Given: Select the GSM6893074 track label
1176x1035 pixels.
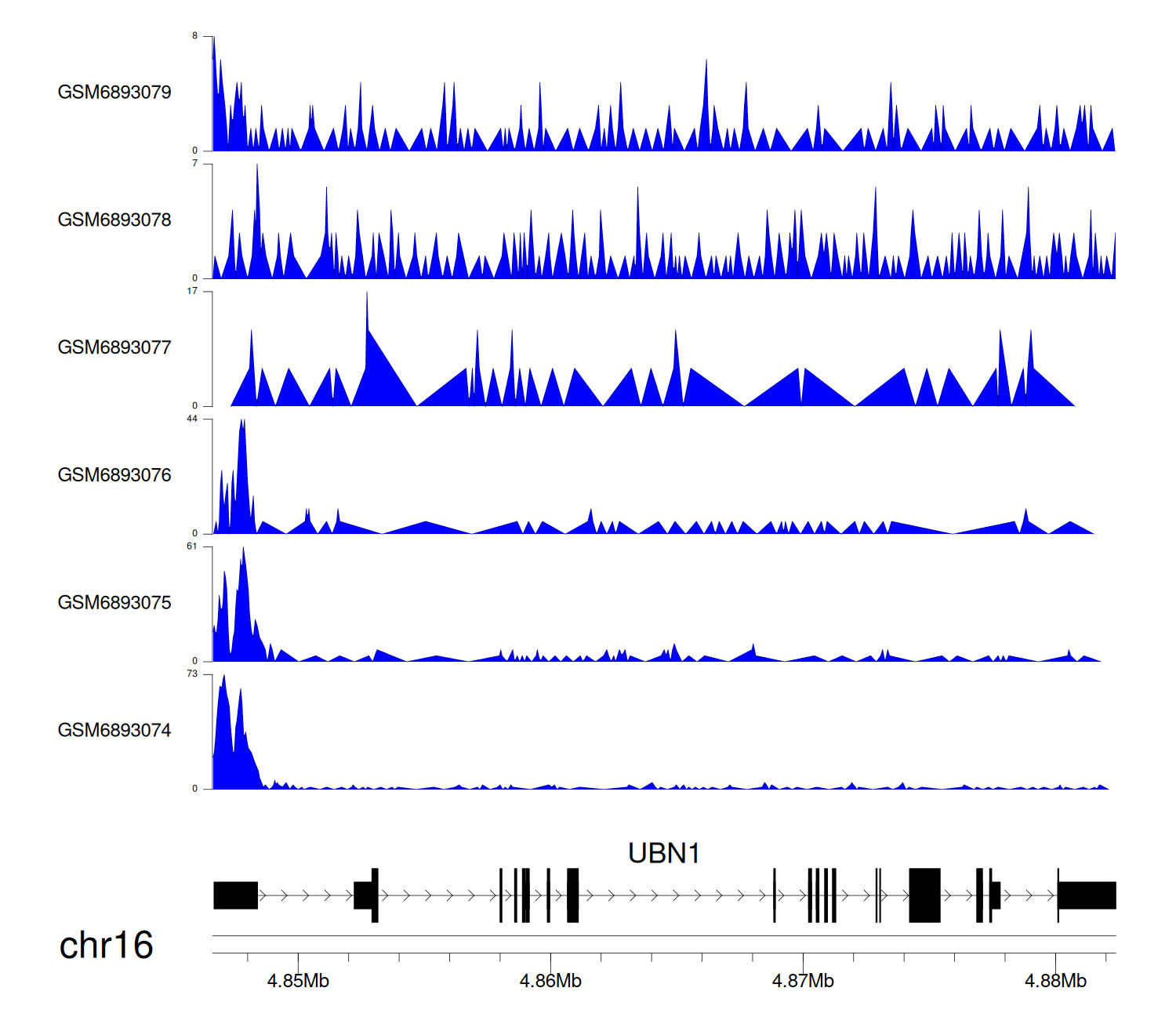Looking at the screenshot, I should pyautogui.click(x=114, y=731).
